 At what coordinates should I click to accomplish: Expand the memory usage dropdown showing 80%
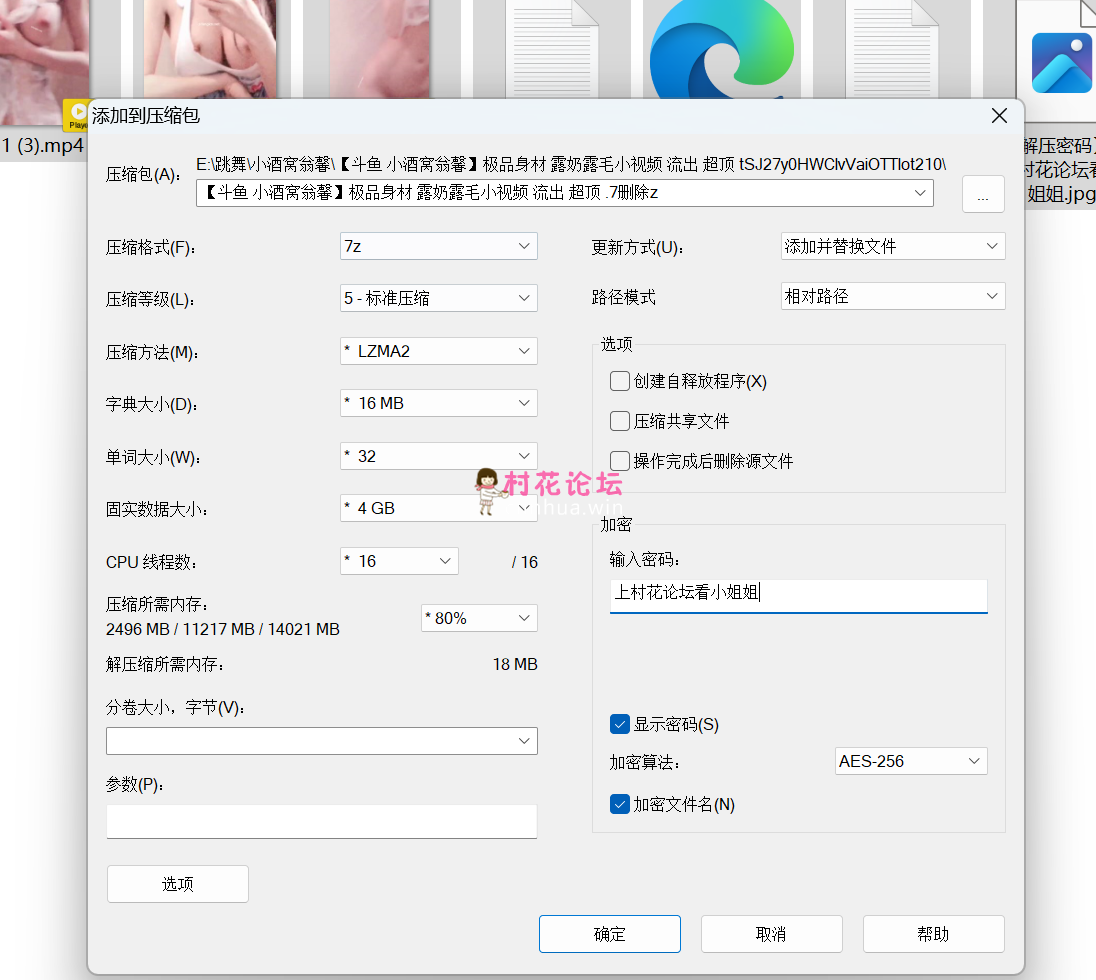tap(479, 618)
